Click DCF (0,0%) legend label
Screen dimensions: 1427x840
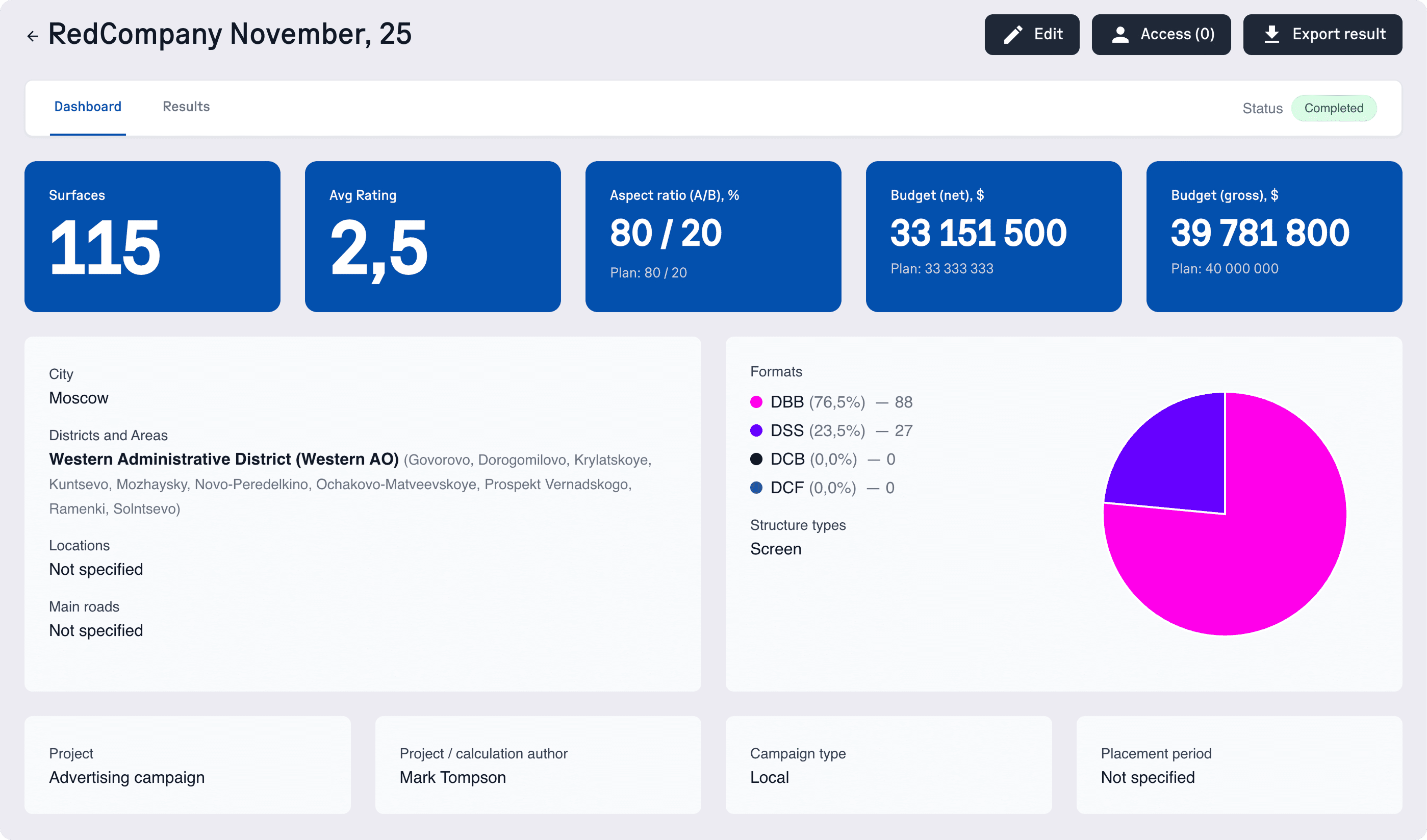pyautogui.click(x=813, y=488)
